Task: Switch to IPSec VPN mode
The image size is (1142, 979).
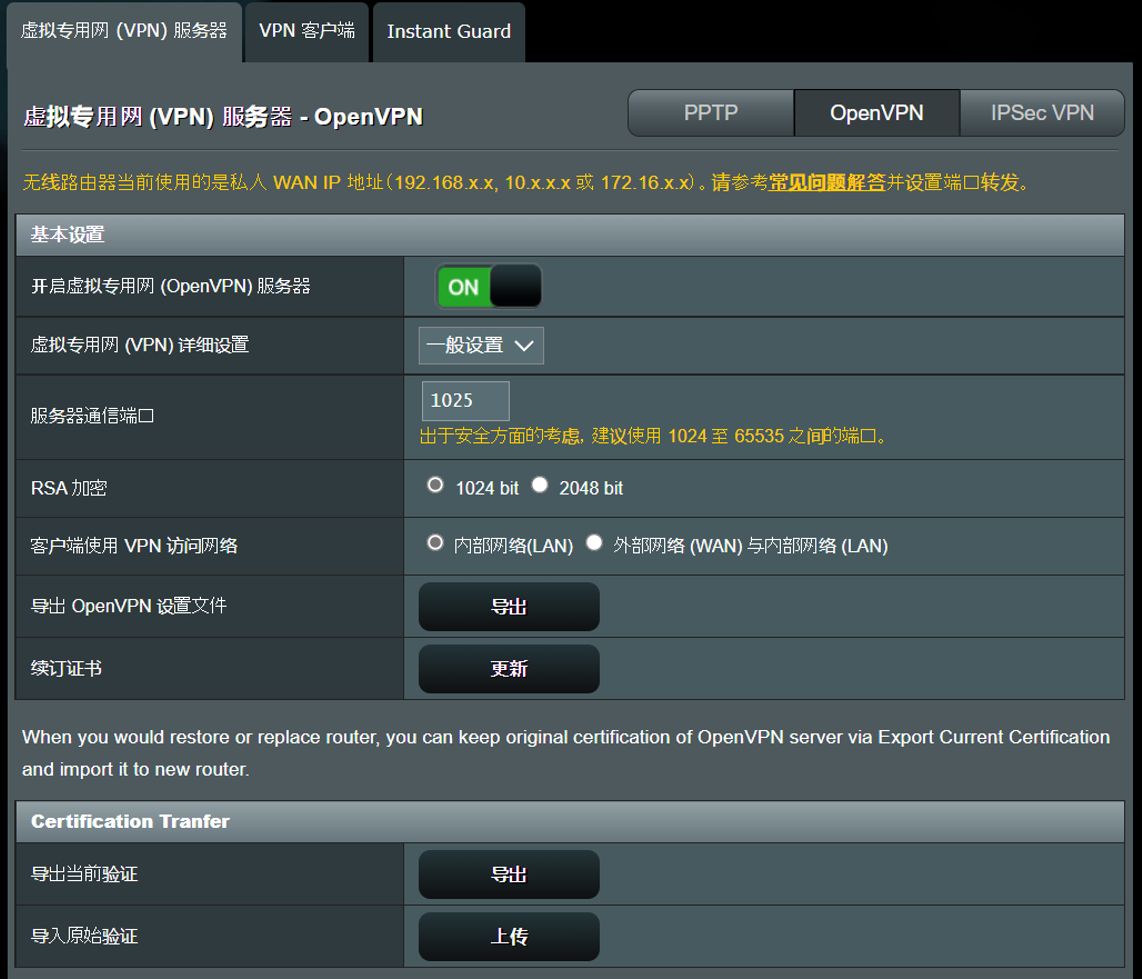Action: click(x=1042, y=113)
